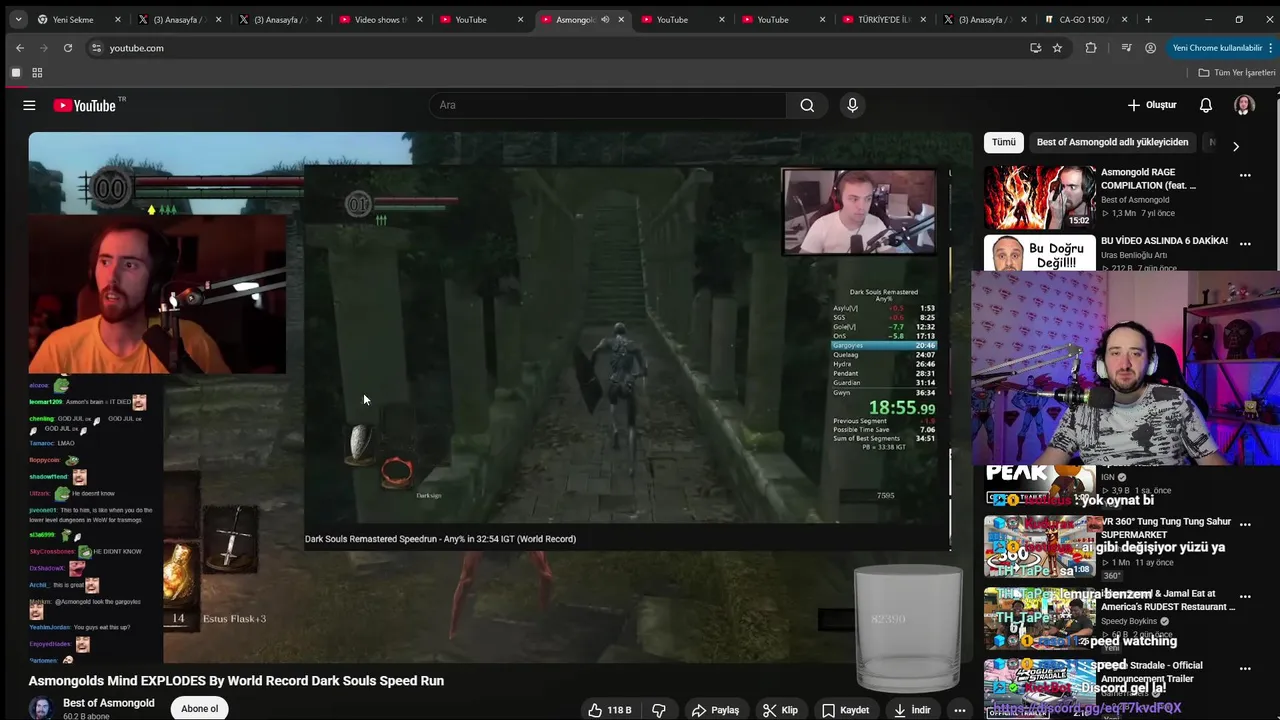The height and width of the screenshot is (720, 1280).
Task: Click the main video player to pause
Action: (500, 396)
